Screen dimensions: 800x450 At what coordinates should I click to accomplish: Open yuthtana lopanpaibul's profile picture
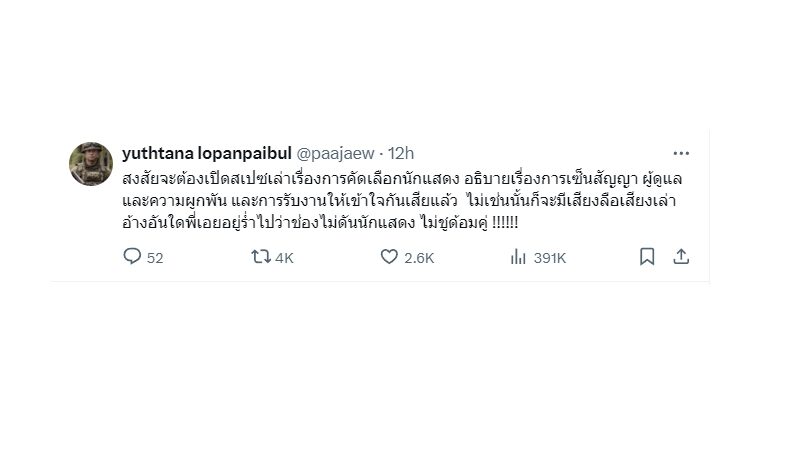point(91,164)
